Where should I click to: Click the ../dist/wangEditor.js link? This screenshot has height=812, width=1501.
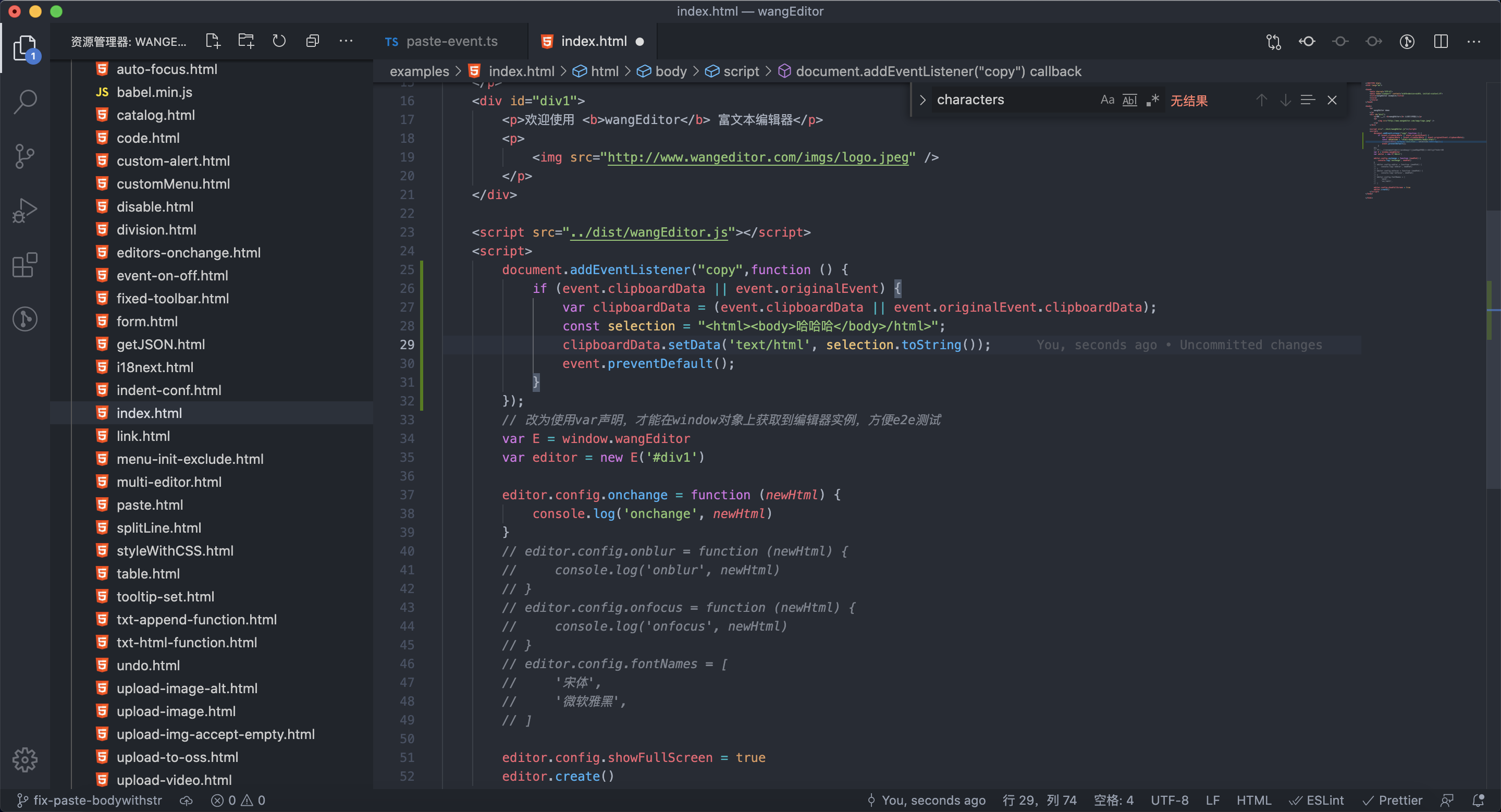click(649, 232)
